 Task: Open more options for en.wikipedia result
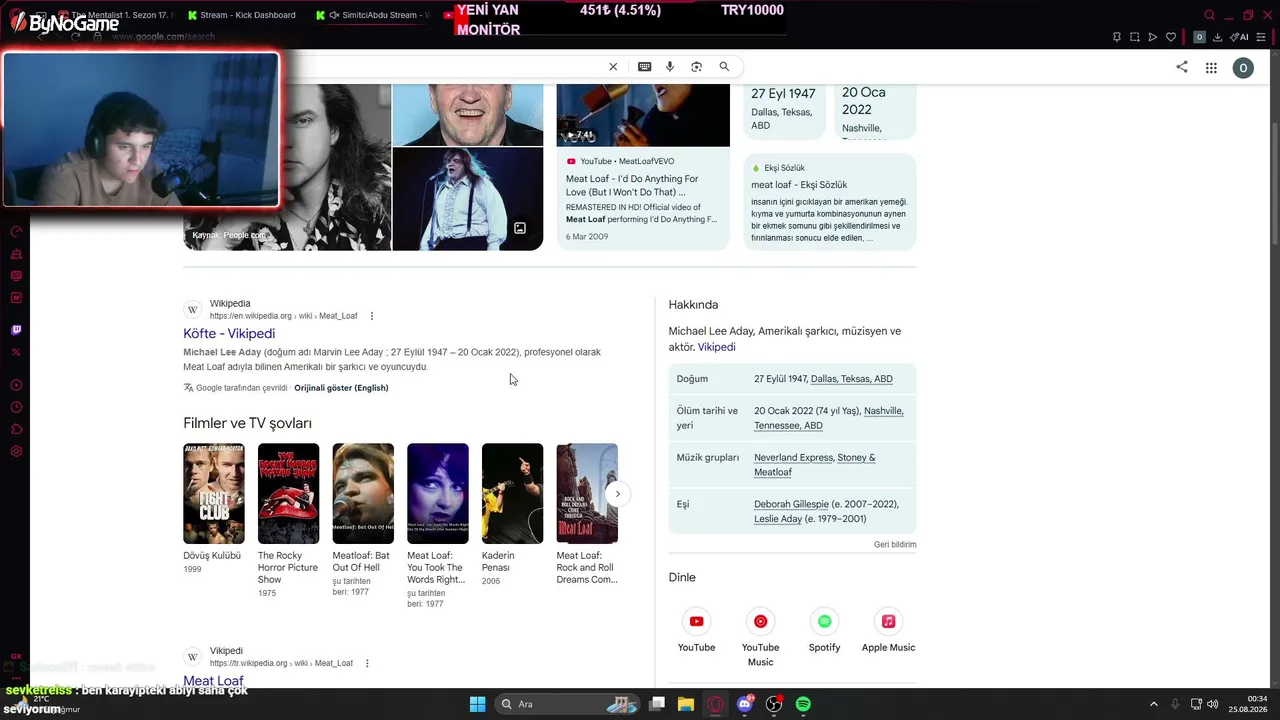coord(372,316)
